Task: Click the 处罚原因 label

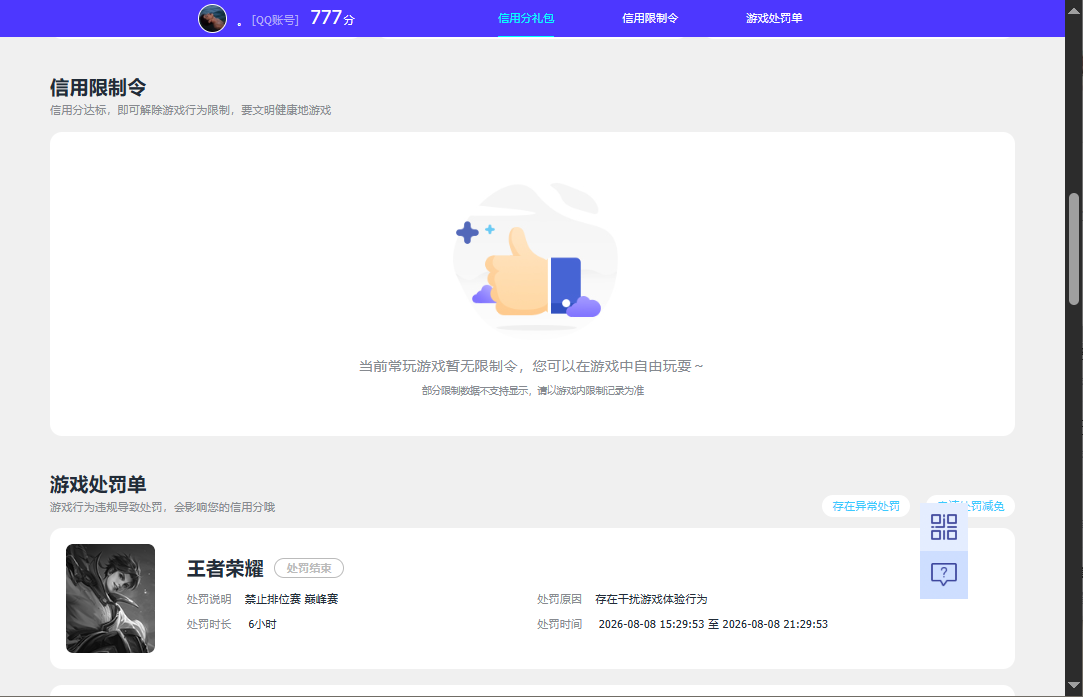Action: (559, 599)
